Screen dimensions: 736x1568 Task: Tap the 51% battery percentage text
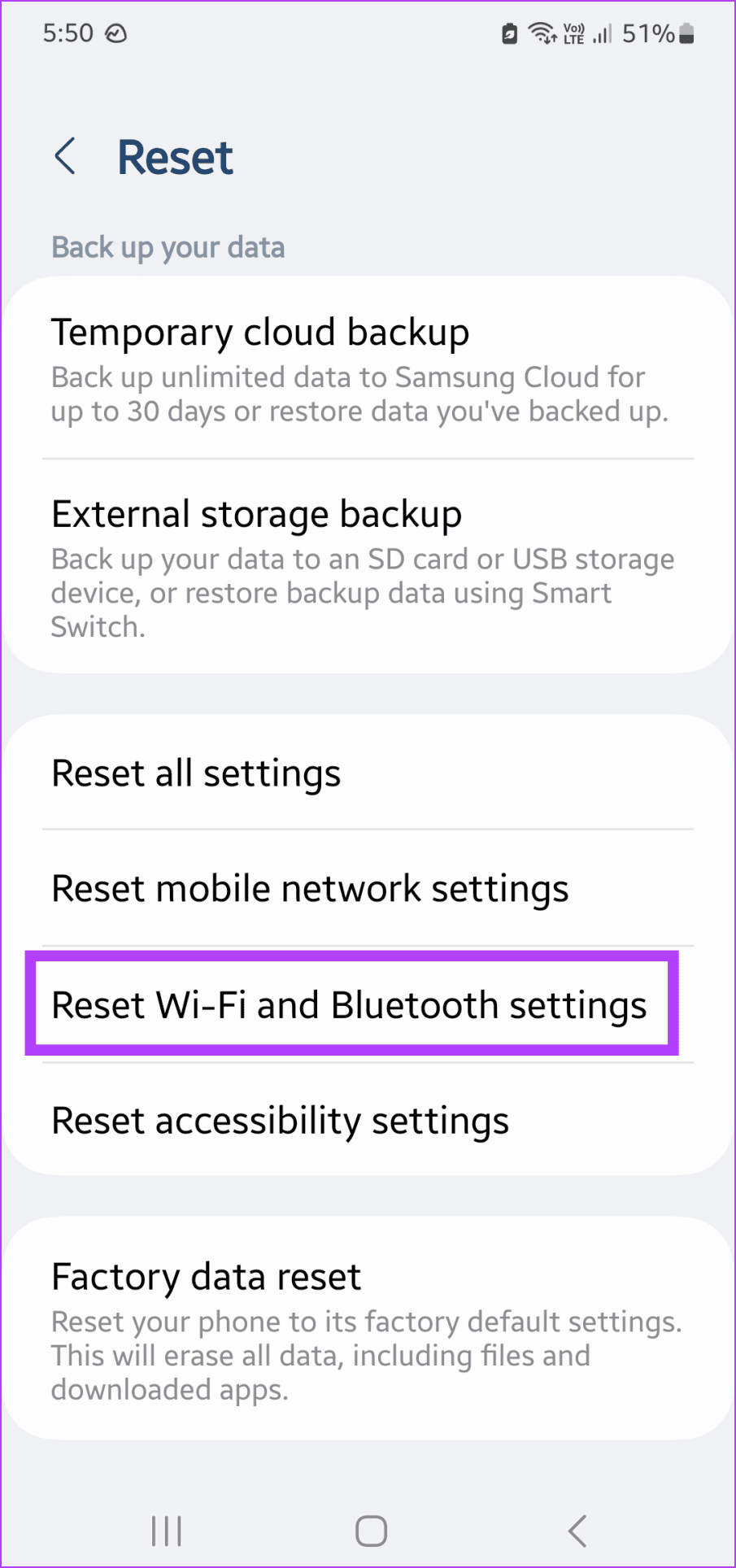click(x=648, y=33)
